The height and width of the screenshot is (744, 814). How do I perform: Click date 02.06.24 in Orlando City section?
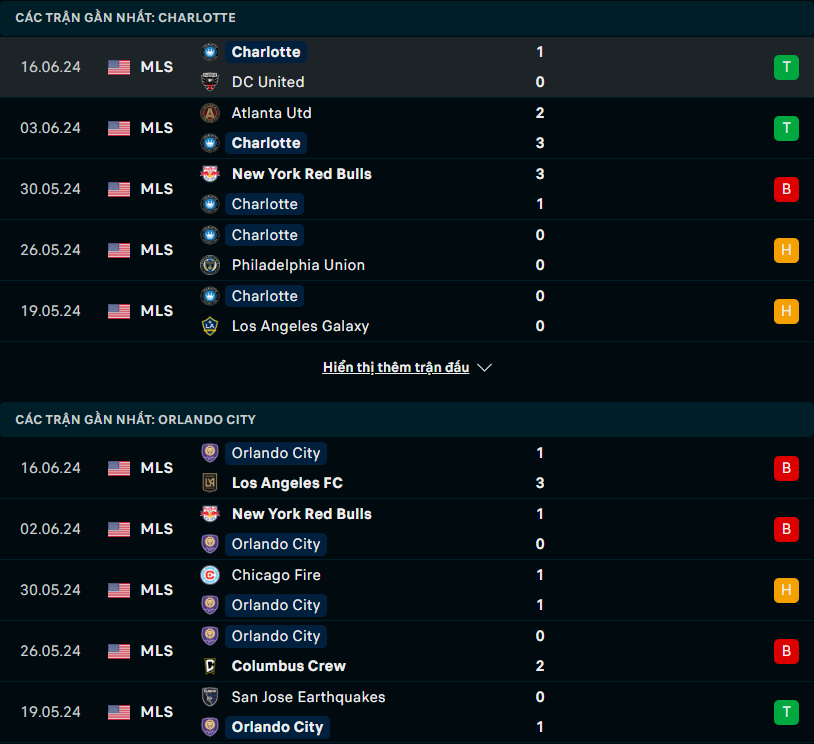click(x=50, y=529)
